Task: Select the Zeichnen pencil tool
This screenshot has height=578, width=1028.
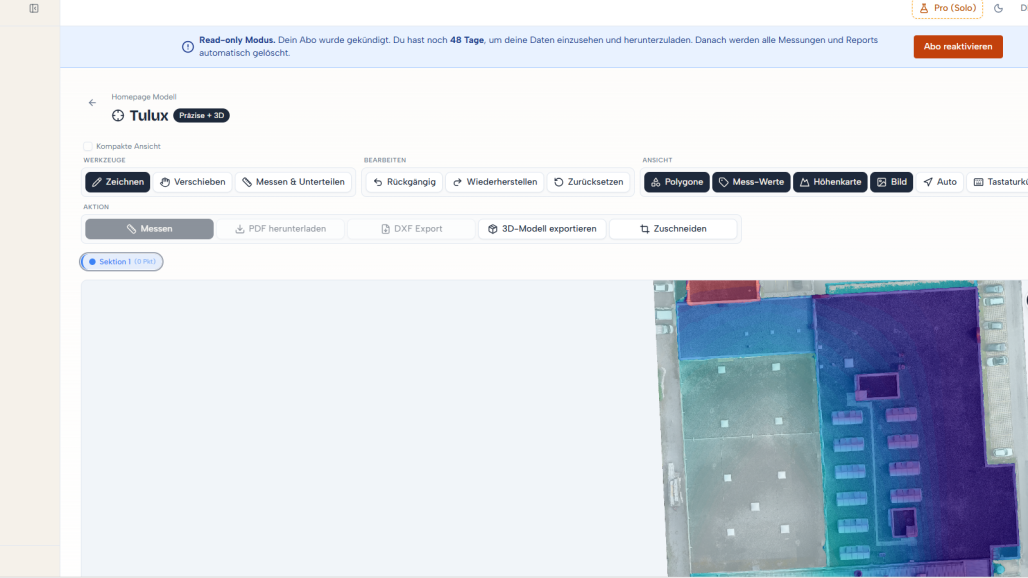Action: pos(117,182)
